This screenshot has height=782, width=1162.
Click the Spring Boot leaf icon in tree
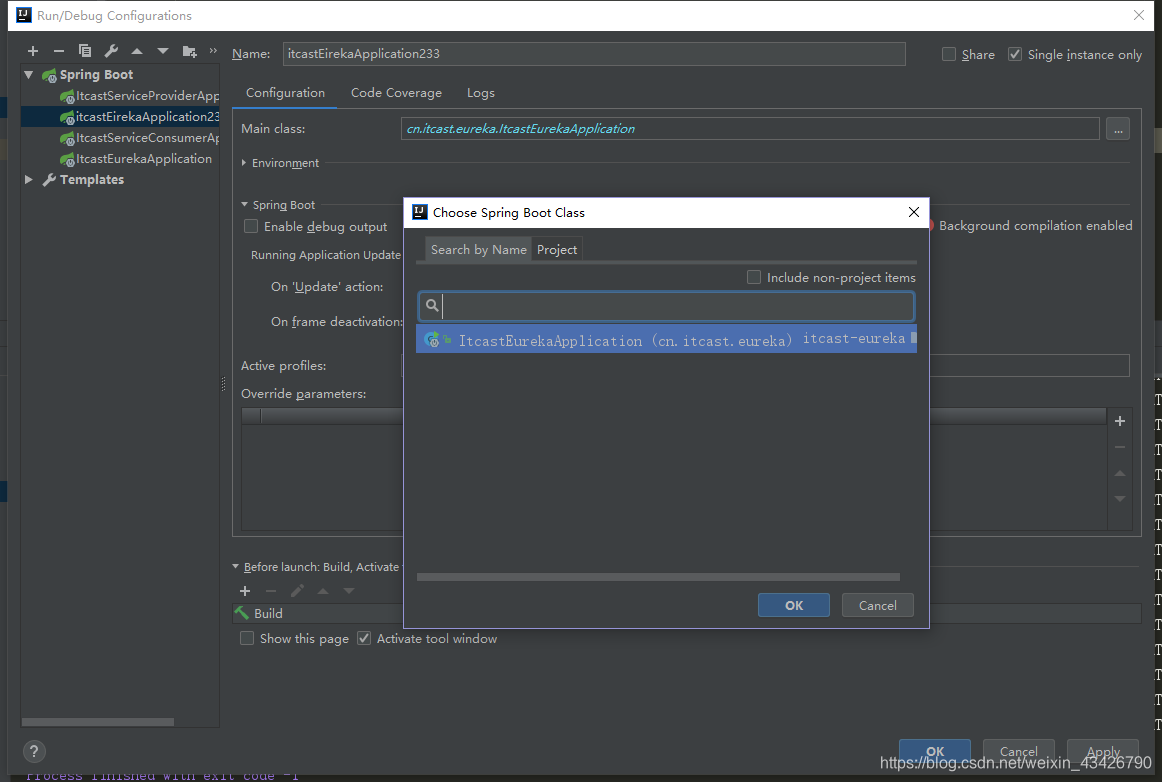[50, 75]
